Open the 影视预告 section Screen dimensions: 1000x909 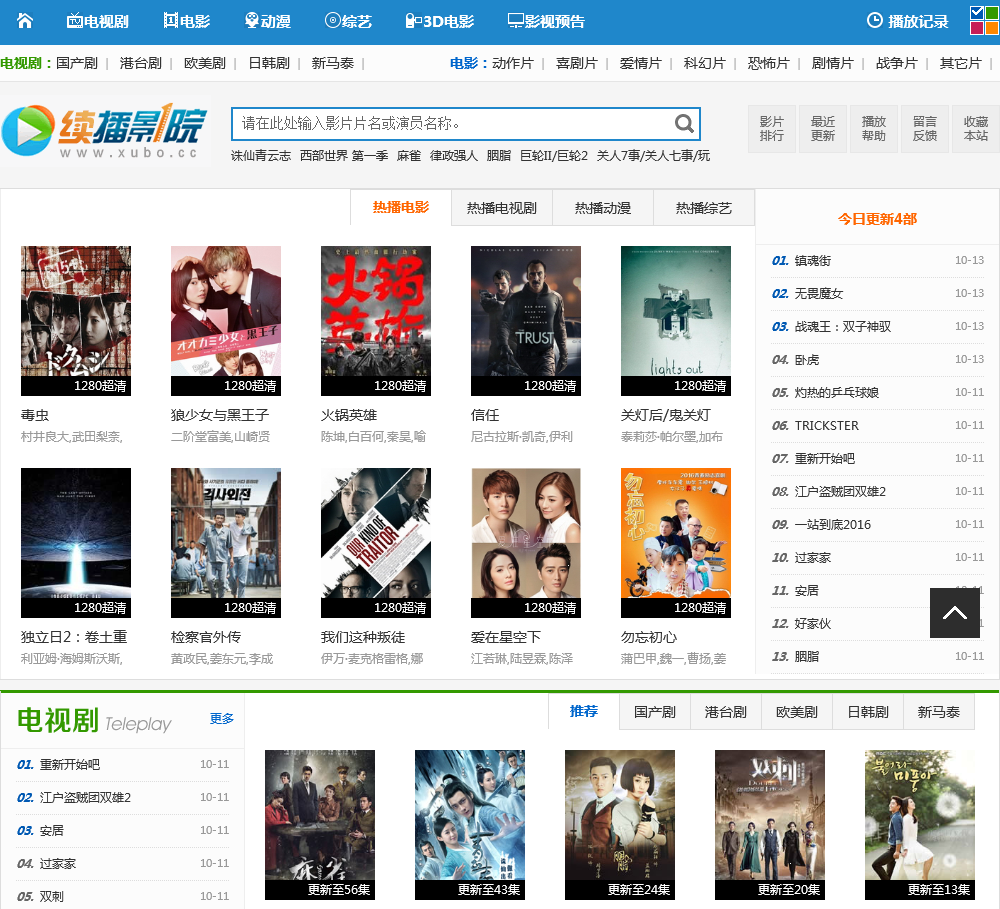(546, 22)
